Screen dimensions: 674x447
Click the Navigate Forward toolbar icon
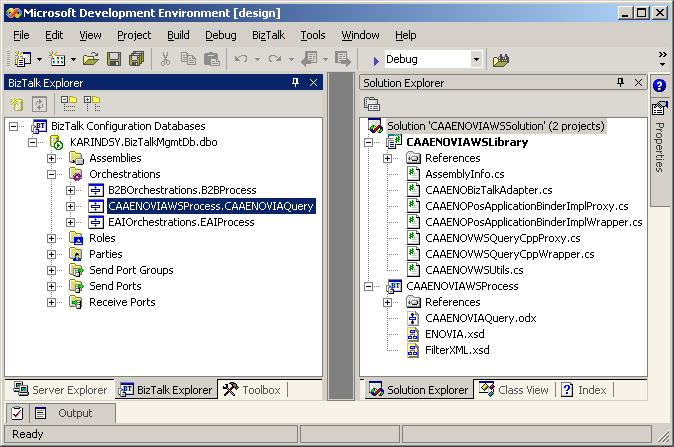point(343,59)
